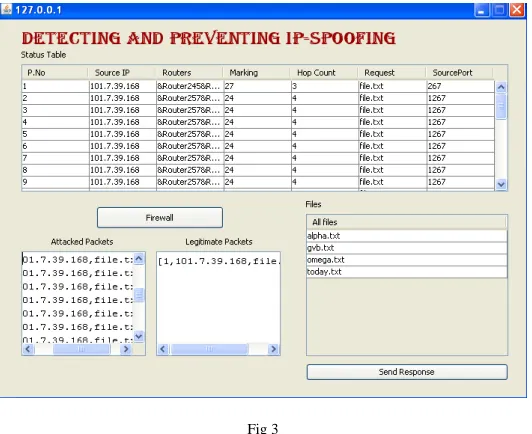Click Hop Count 3 cell in row 1
532x434 pixels.
325,86
